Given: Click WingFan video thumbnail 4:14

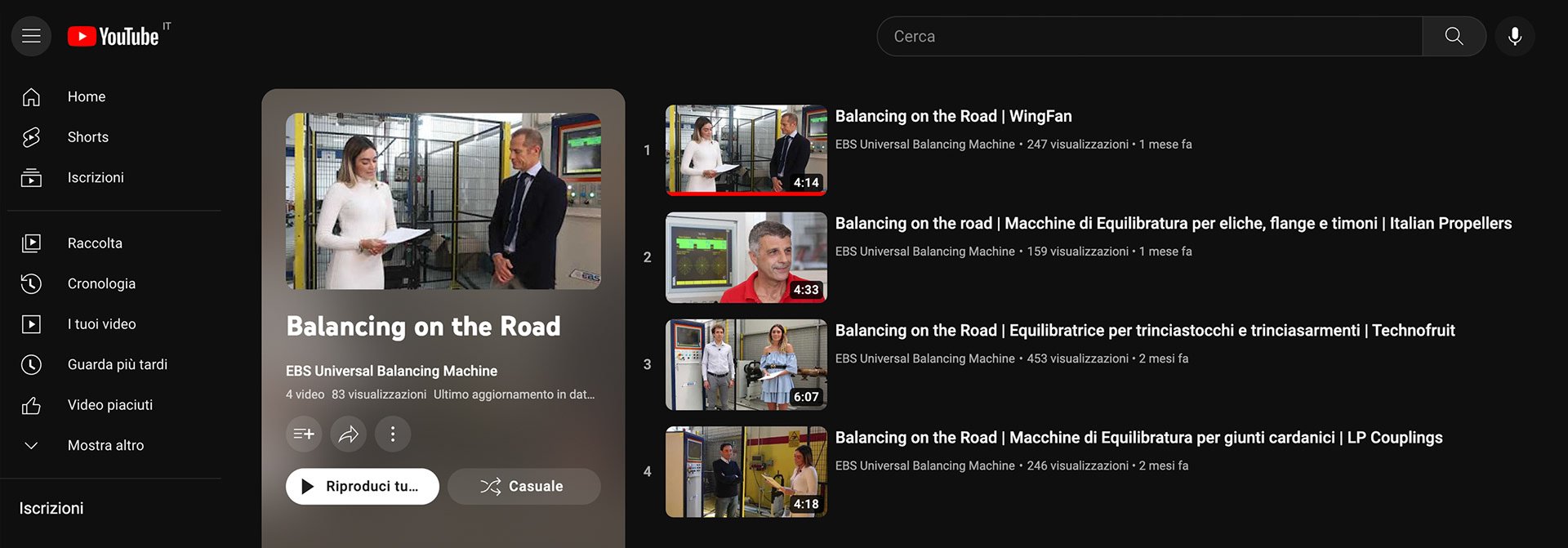Looking at the screenshot, I should 746,150.
